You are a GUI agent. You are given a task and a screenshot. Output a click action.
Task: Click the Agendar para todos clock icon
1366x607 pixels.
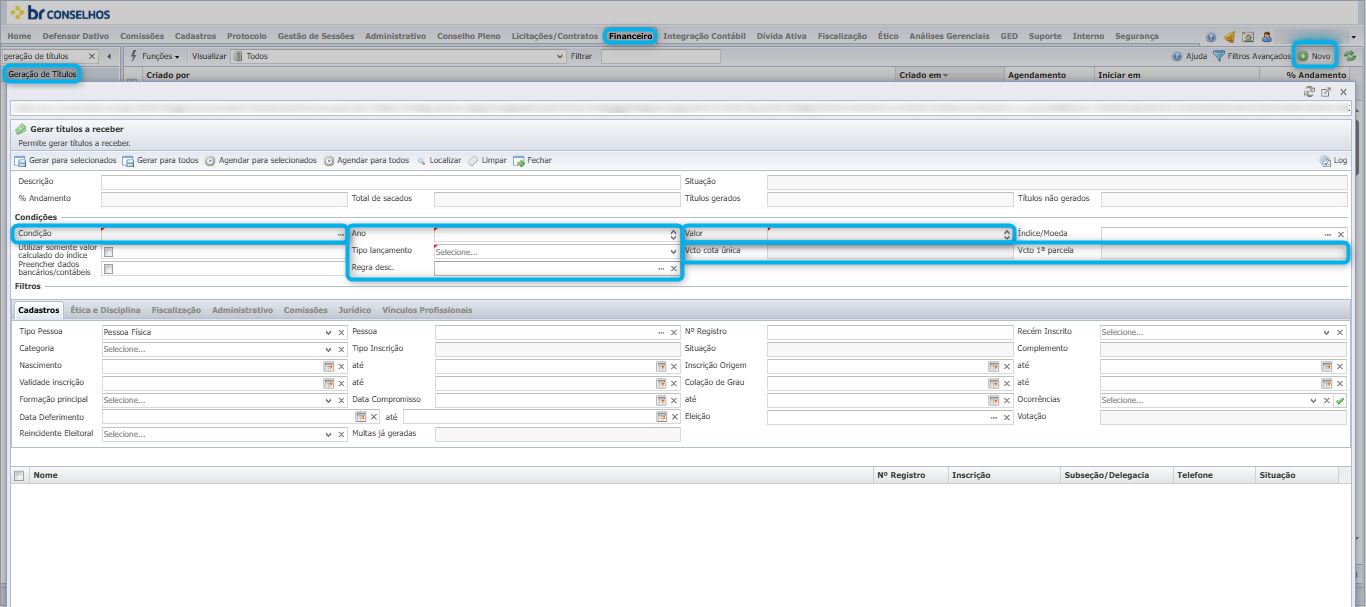click(x=329, y=160)
